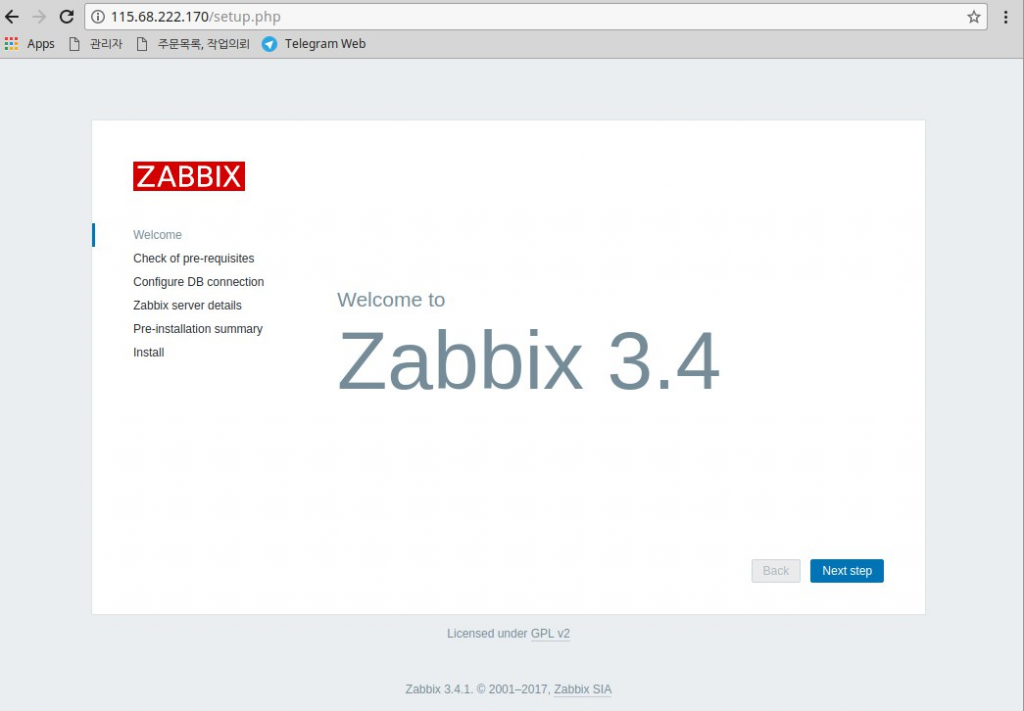
Task: Click the browser forward arrow
Action: [x=38, y=16]
